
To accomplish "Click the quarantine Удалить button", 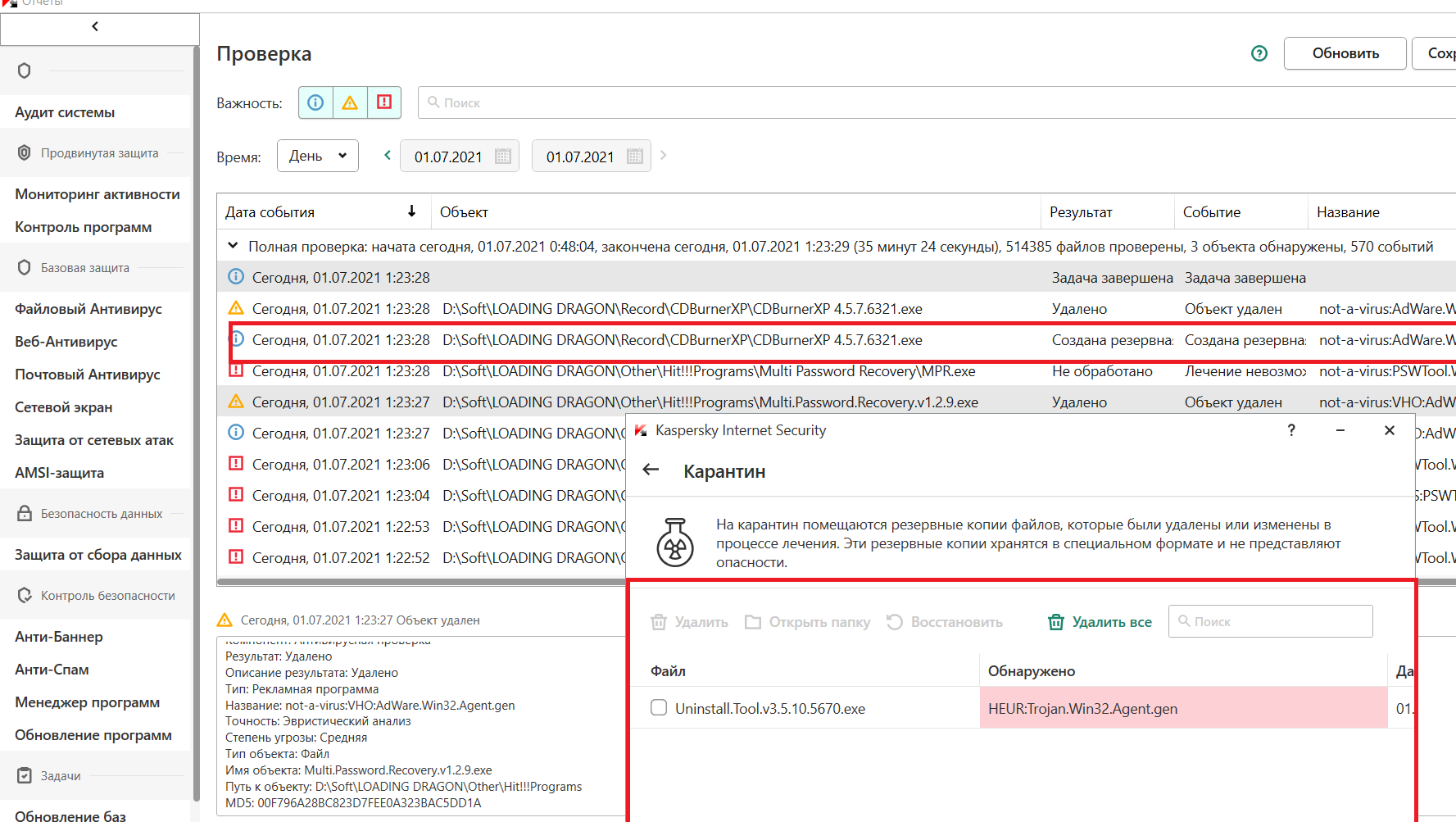I will click(x=689, y=622).
